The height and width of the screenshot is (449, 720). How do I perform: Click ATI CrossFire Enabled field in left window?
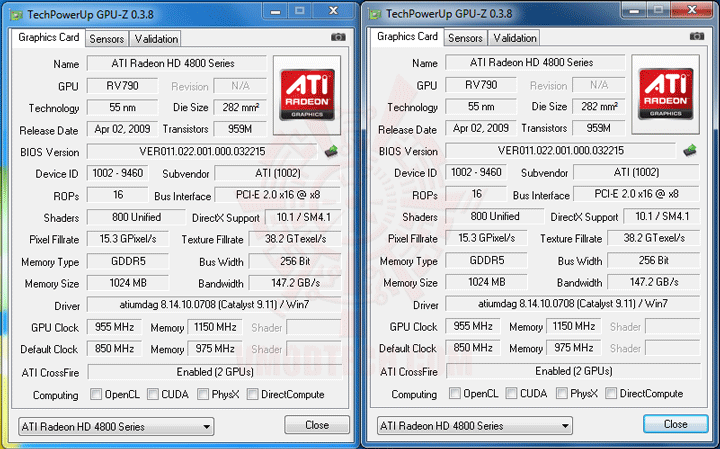tap(214, 372)
